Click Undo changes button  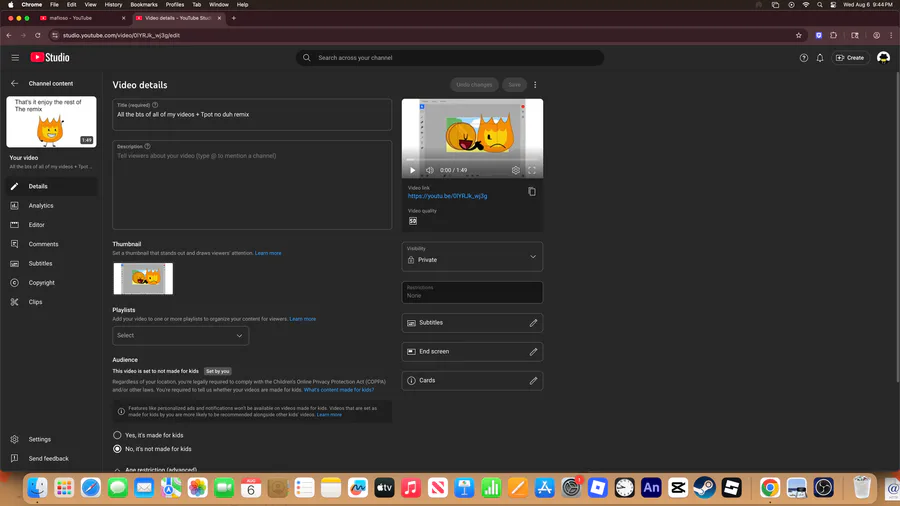(x=474, y=85)
